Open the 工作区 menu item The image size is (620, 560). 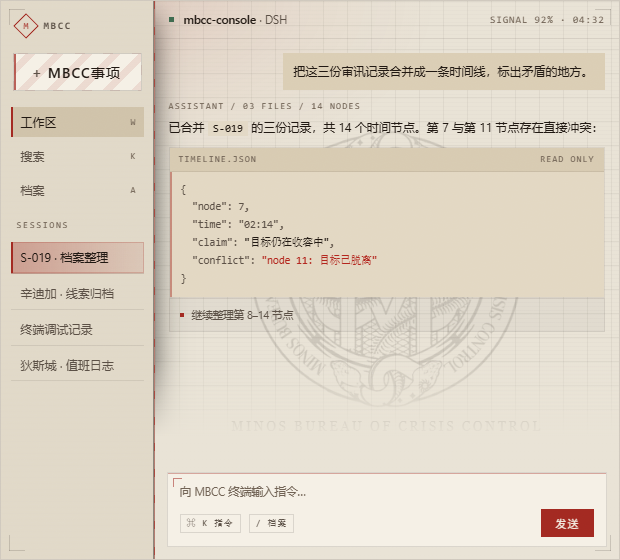click(78, 122)
